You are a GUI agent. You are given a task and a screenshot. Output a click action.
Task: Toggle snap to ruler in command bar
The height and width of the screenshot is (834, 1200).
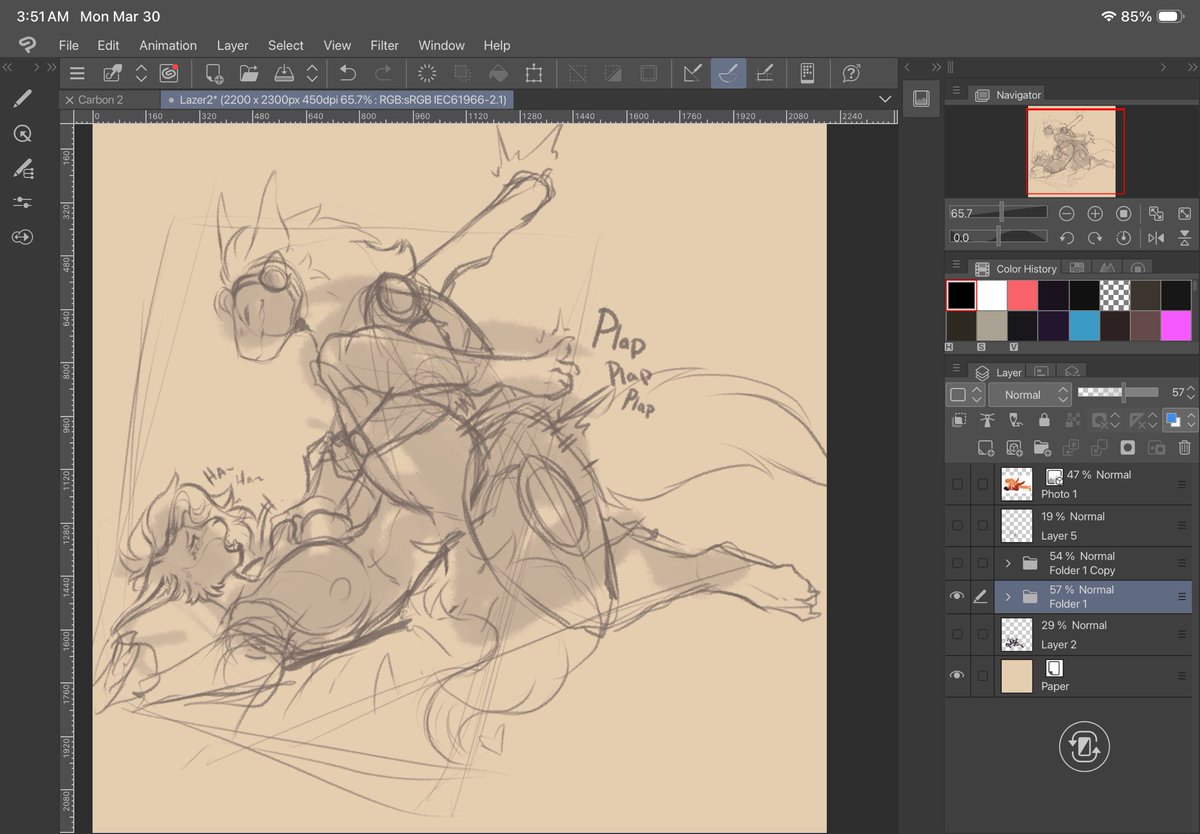point(692,73)
